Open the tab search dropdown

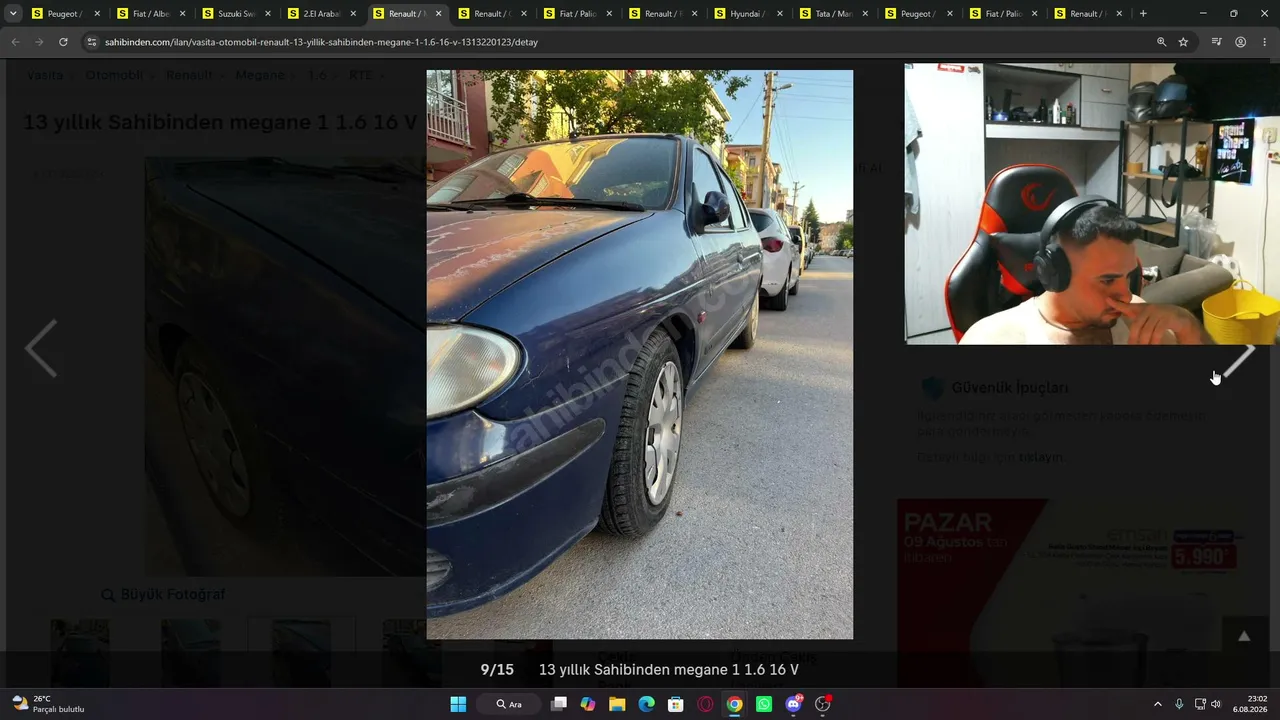point(14,14)
